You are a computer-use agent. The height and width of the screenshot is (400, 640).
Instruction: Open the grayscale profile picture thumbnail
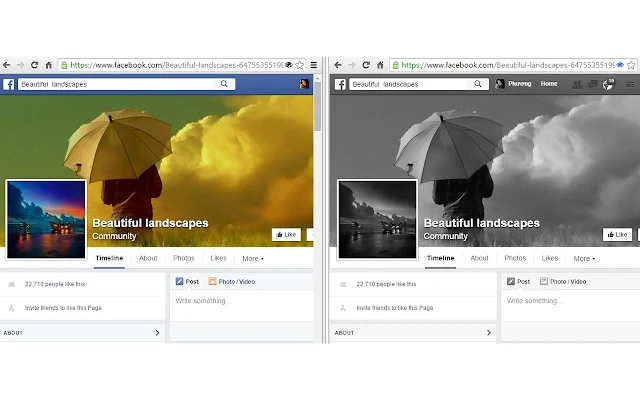click(x=378, y=220)
